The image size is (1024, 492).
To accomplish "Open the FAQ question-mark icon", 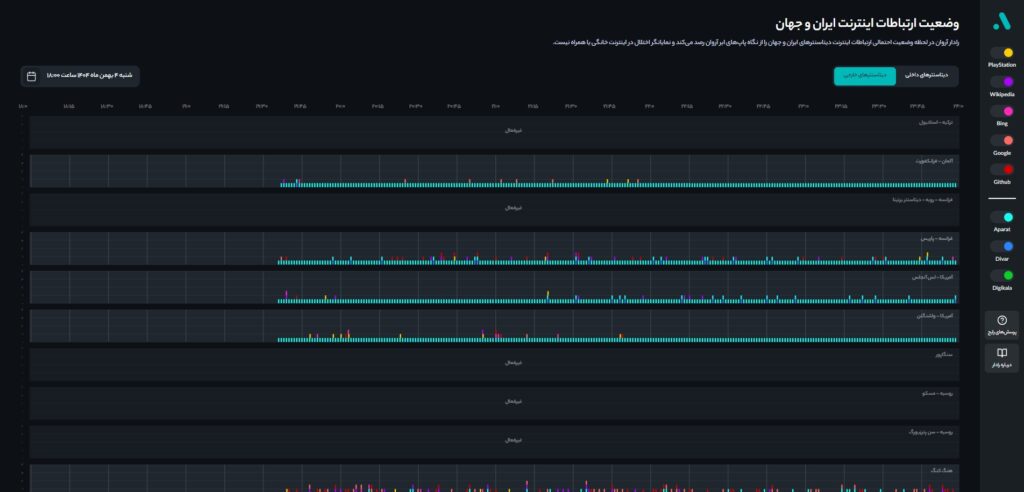I will coord(1001,320).
